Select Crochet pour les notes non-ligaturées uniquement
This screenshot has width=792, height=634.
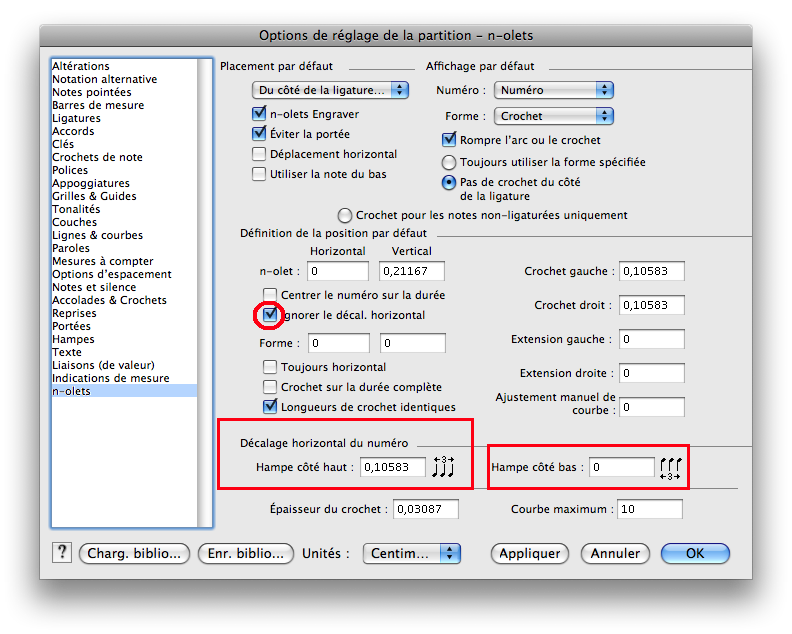coord(346,215)
